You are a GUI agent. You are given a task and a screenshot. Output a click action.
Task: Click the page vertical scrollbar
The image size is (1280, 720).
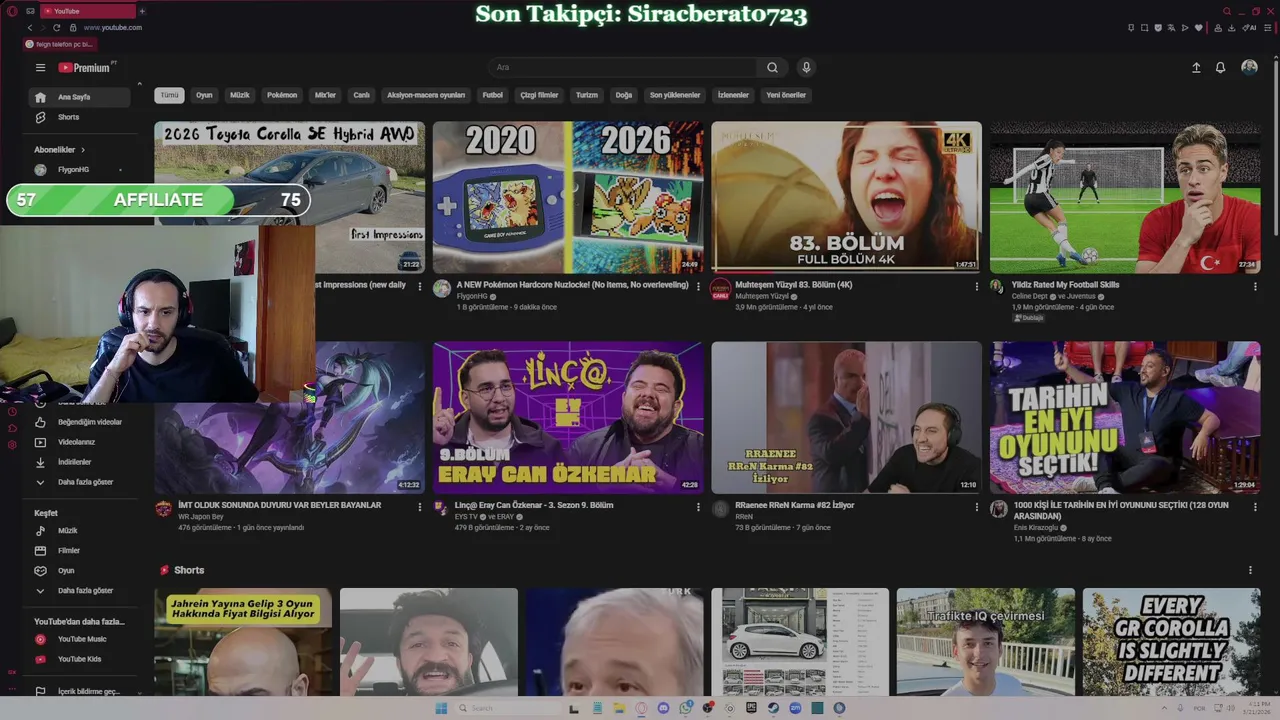[1275, 150]
